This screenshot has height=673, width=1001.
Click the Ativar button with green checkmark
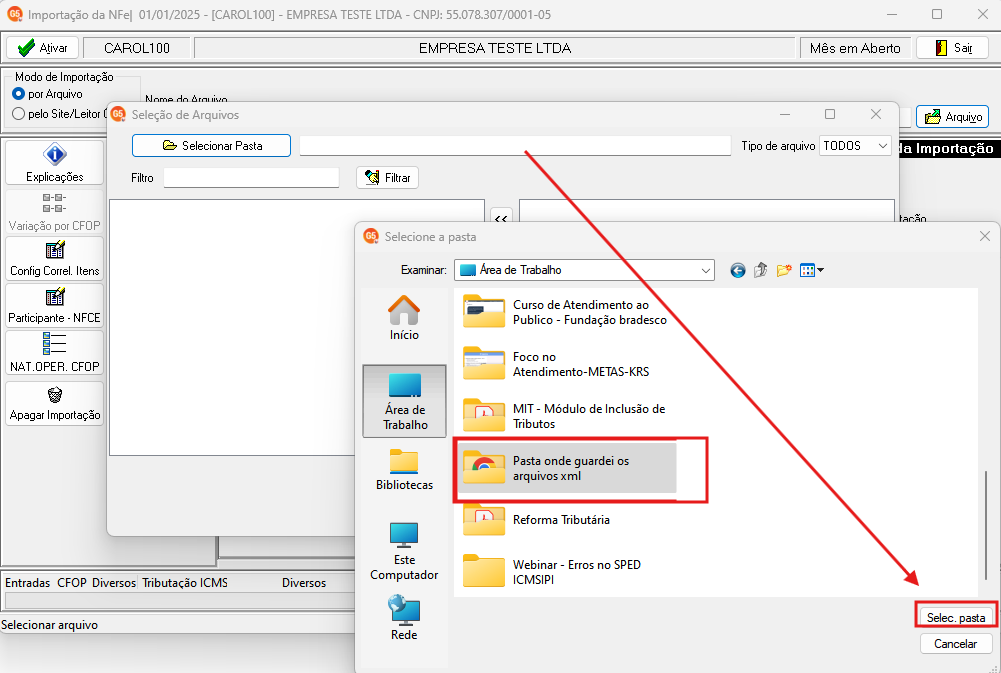click(x=42, y=48)
